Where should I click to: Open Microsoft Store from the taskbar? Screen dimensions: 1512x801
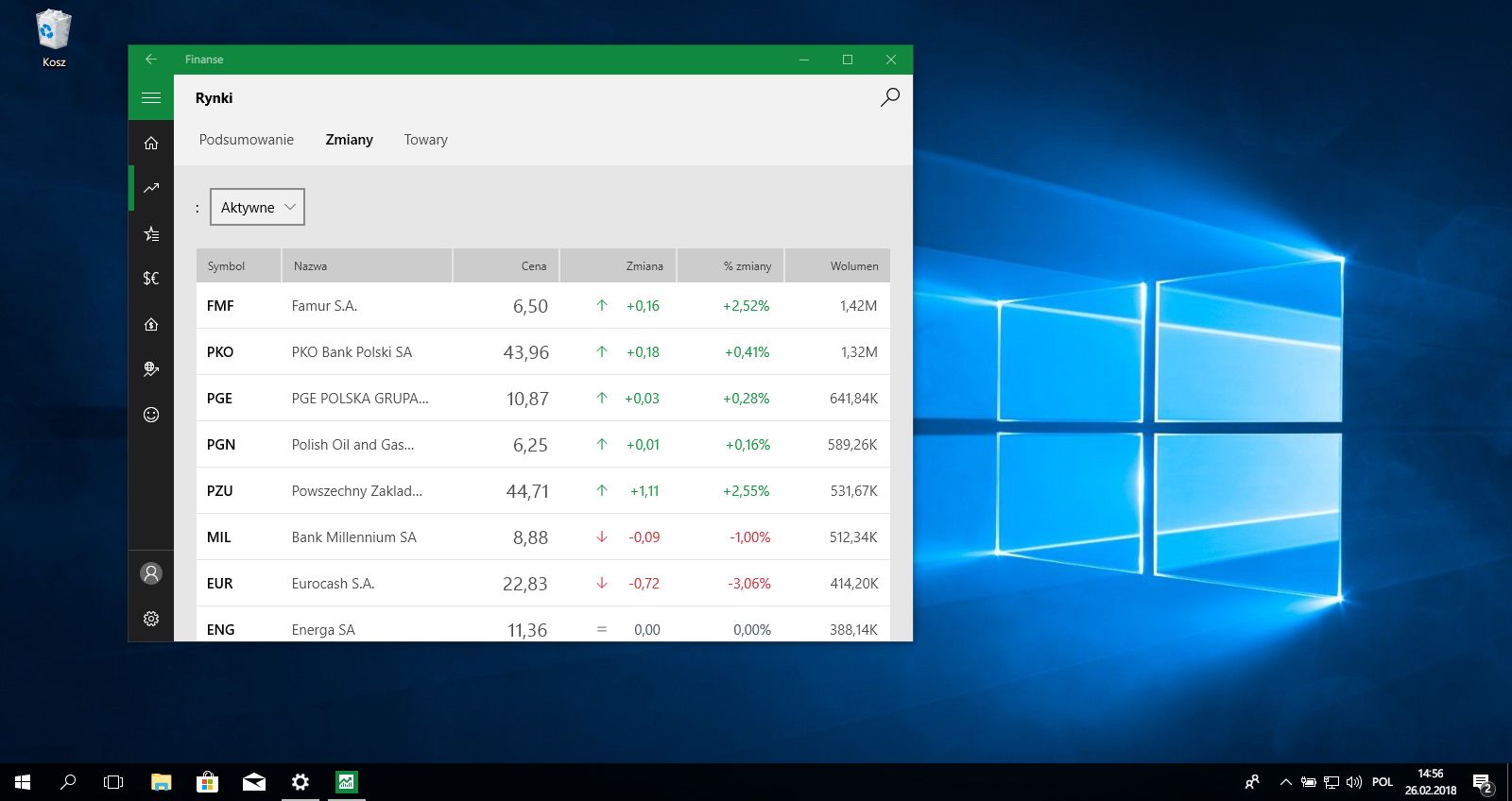(x=207, y=782)
